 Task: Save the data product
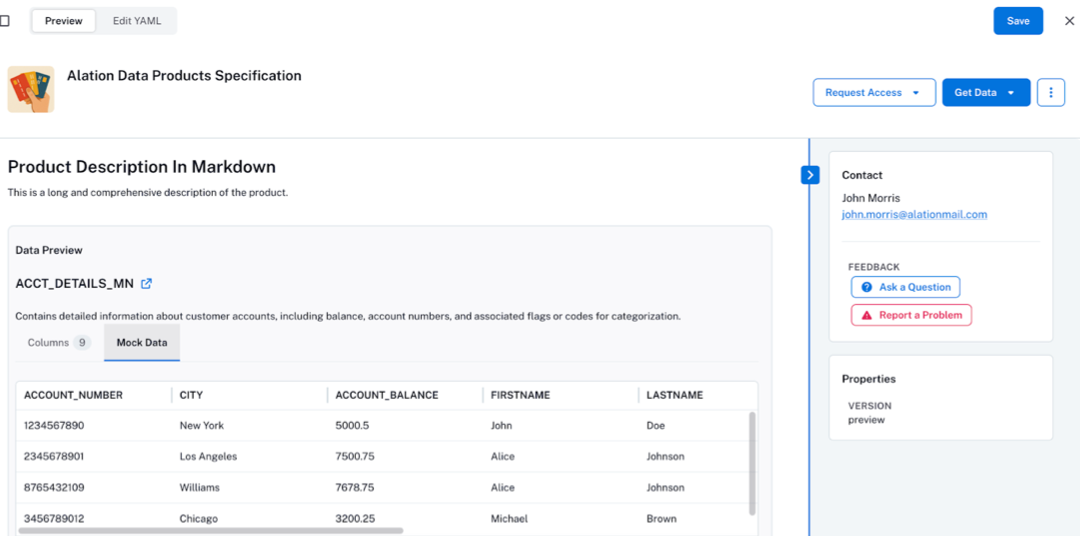tap(1018, 21)
